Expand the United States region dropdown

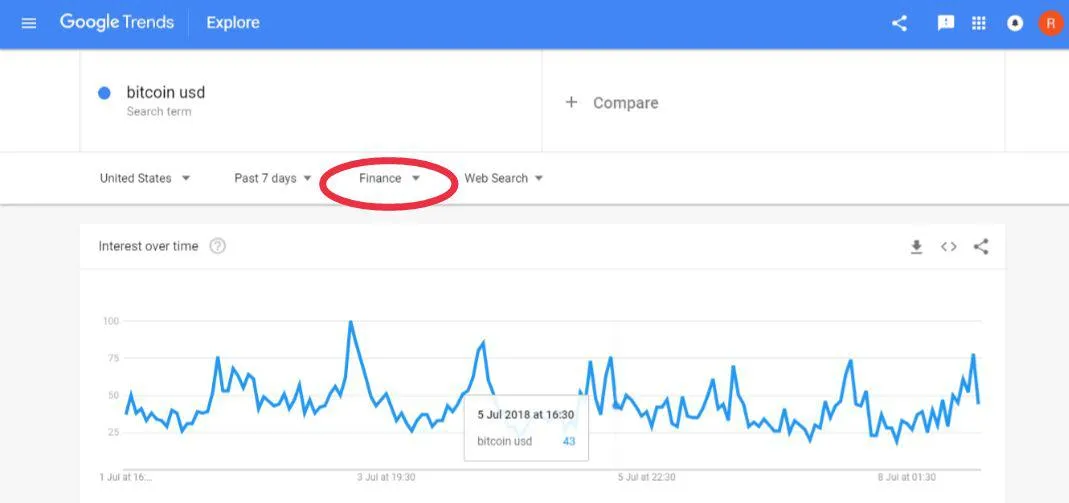(145, 178)
